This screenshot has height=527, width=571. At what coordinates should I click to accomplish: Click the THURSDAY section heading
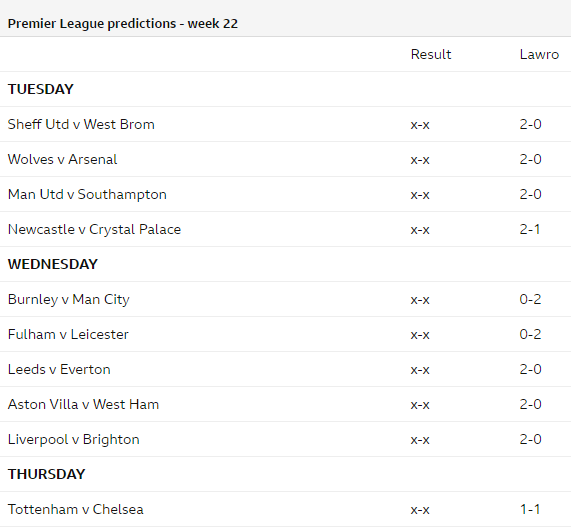coord(47,474)
